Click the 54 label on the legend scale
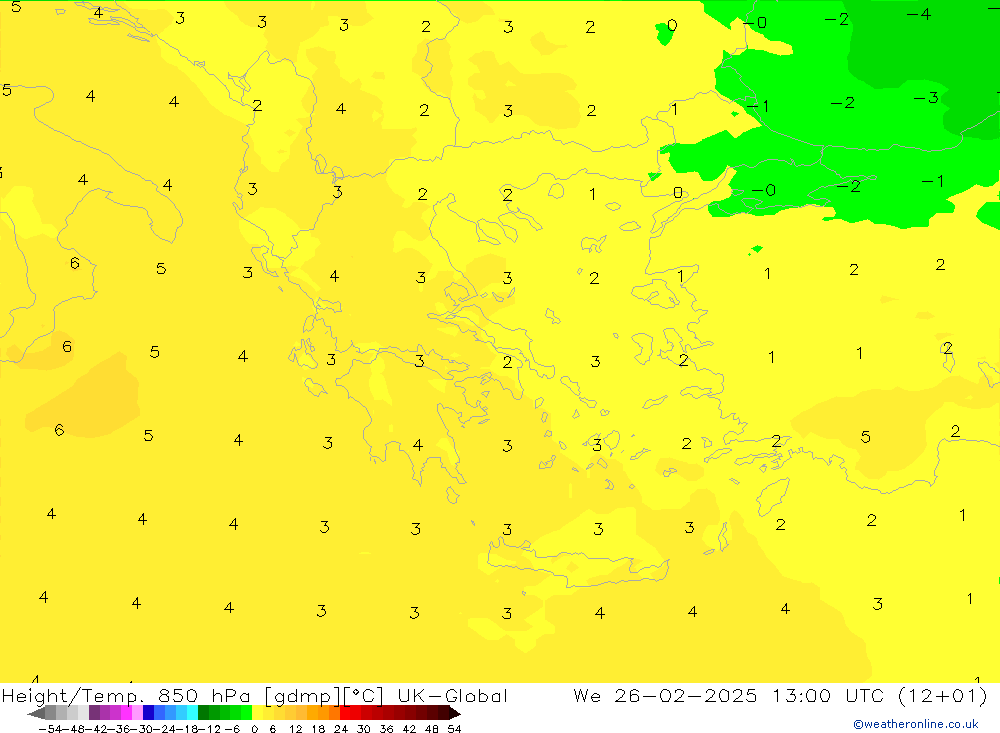The width and height of the screenshot is (1000, 733). click(x=454, y=729)
